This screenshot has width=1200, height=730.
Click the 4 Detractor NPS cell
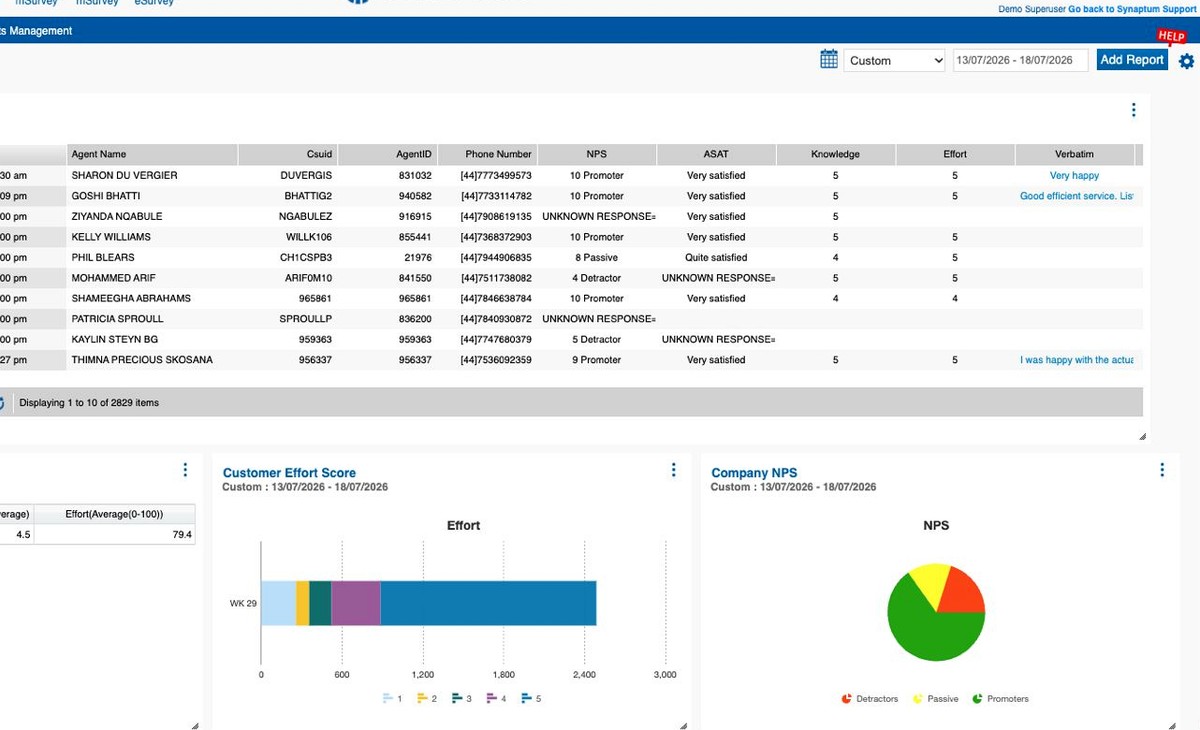pyautogui.click(x=597, y=278)
